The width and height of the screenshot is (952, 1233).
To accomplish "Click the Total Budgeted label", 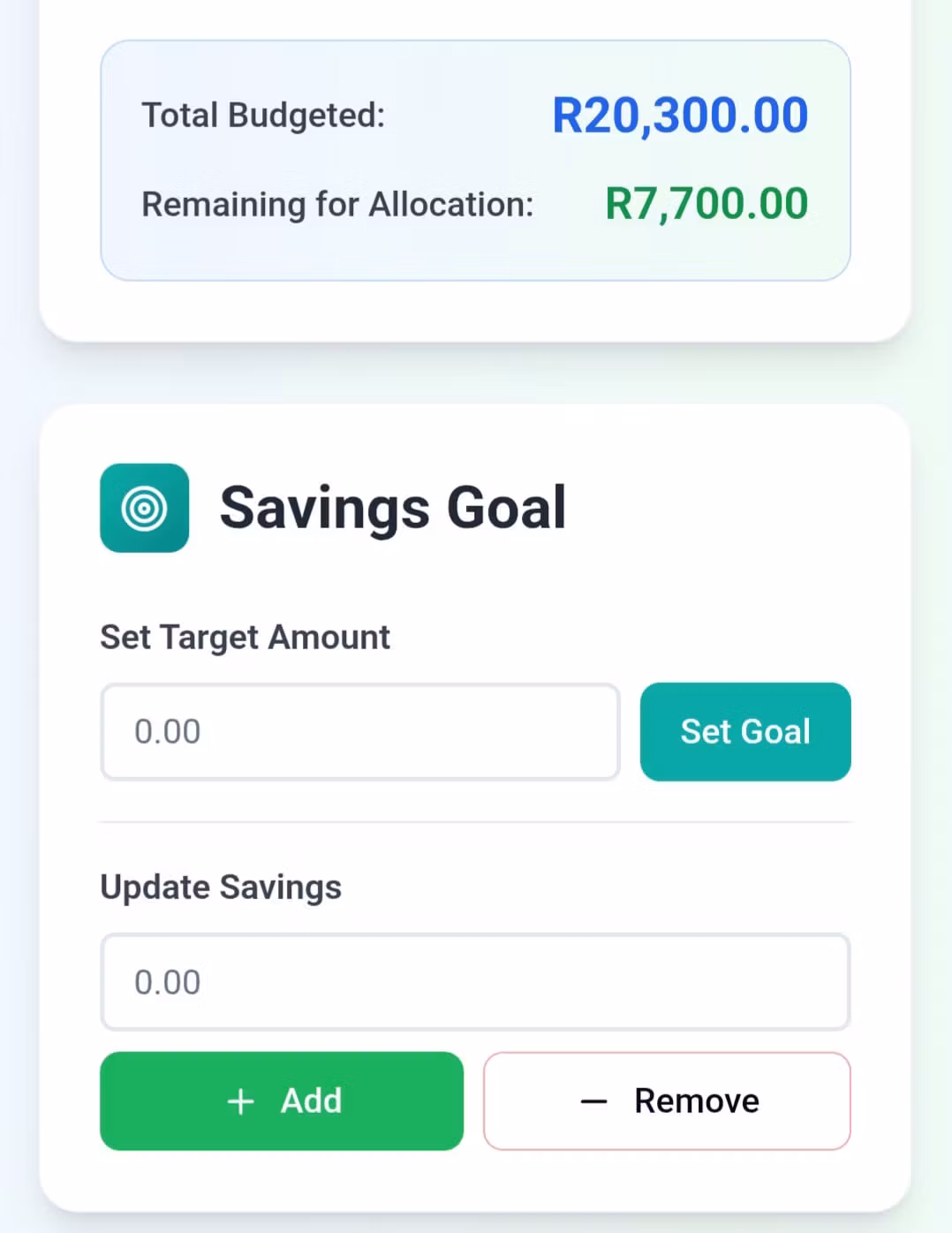I will [x=263, y=116].
